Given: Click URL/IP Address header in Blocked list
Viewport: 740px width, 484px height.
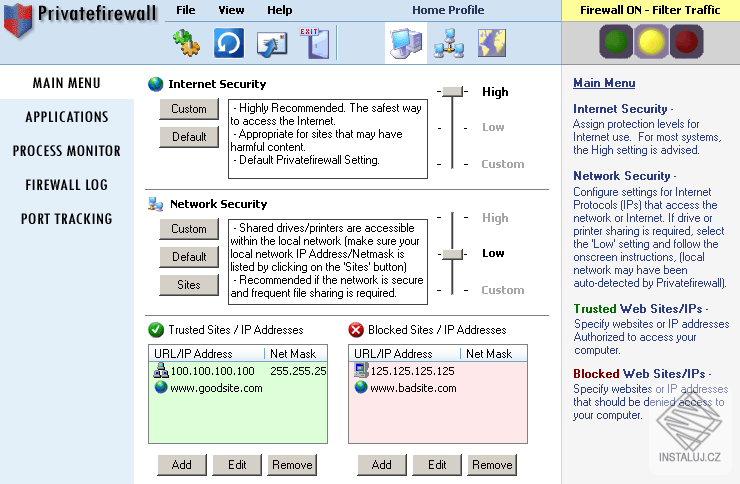Looking at the screenshot, I should [404, 353].
